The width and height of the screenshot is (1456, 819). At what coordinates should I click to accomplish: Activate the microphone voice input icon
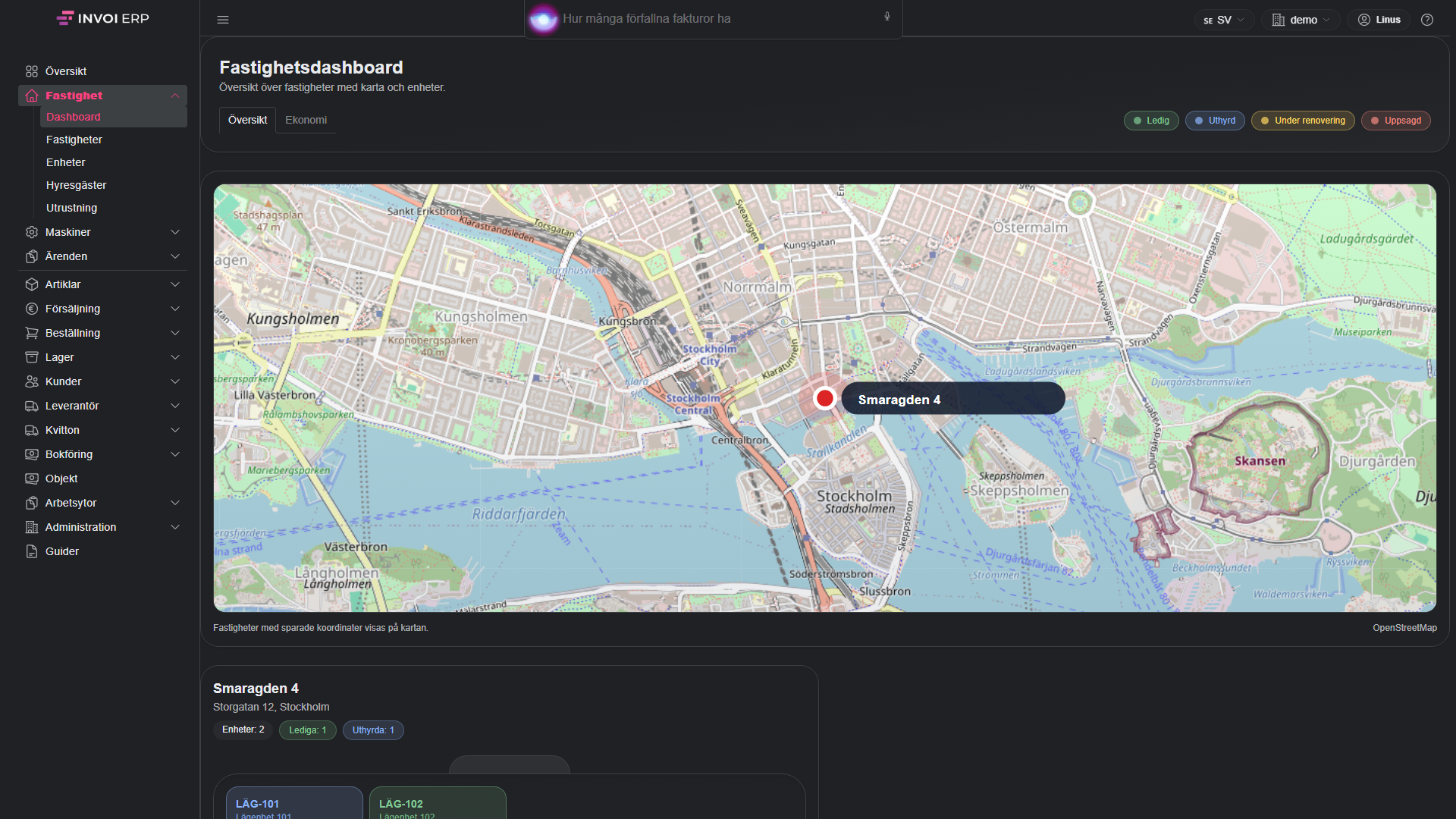coord(887,17)
